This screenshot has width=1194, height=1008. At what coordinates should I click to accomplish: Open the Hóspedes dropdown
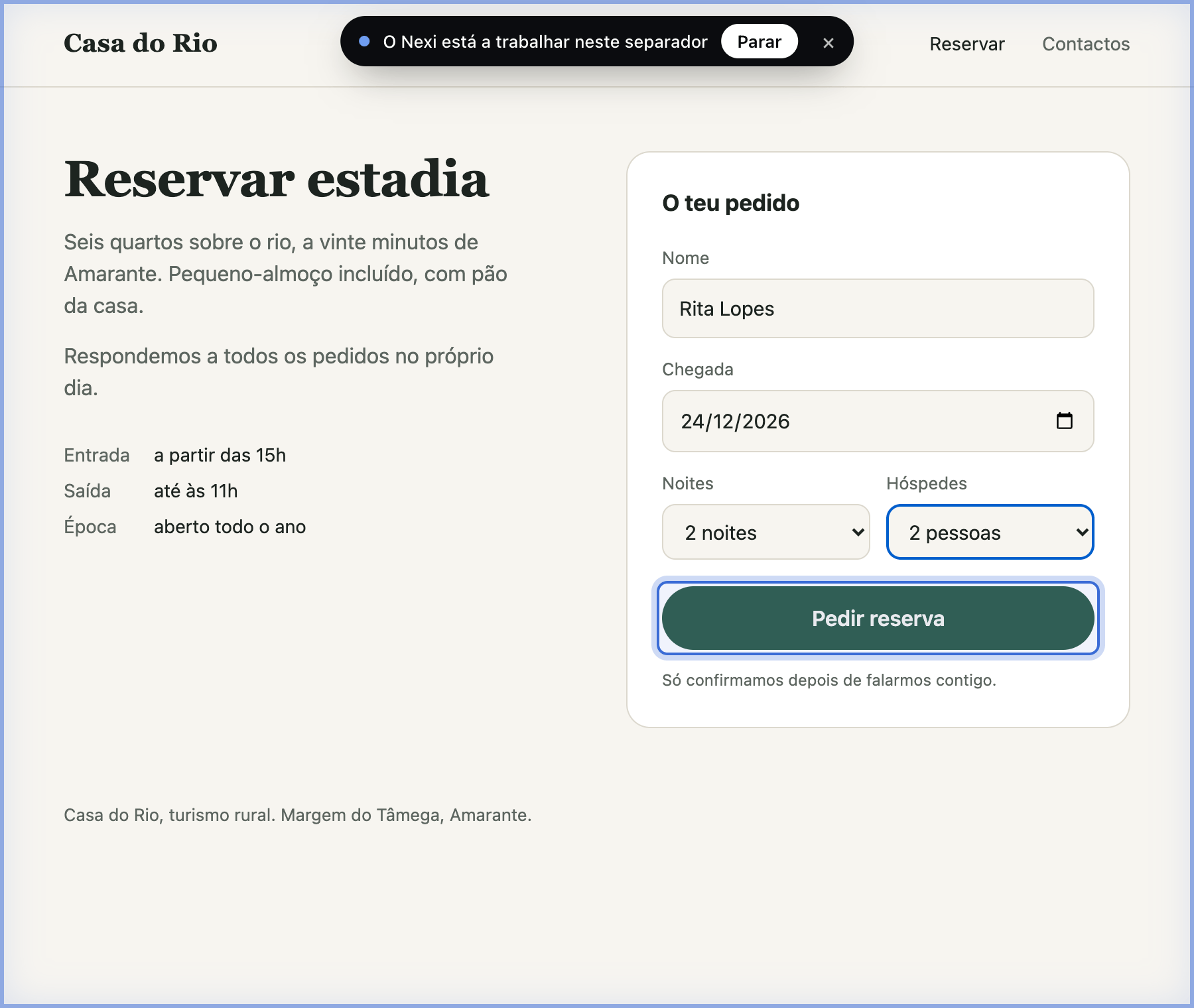(990, 532)
